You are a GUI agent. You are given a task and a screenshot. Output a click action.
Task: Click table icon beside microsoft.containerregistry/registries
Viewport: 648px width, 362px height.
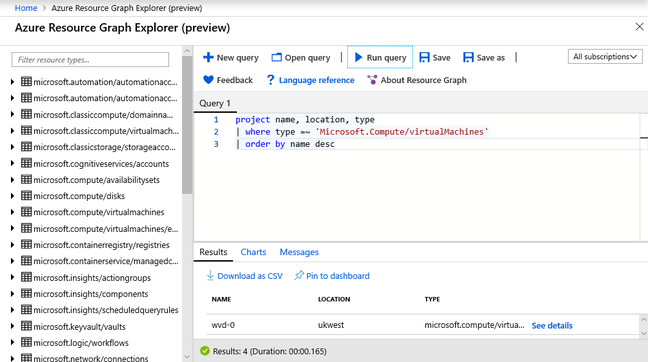tap(26, 244)
